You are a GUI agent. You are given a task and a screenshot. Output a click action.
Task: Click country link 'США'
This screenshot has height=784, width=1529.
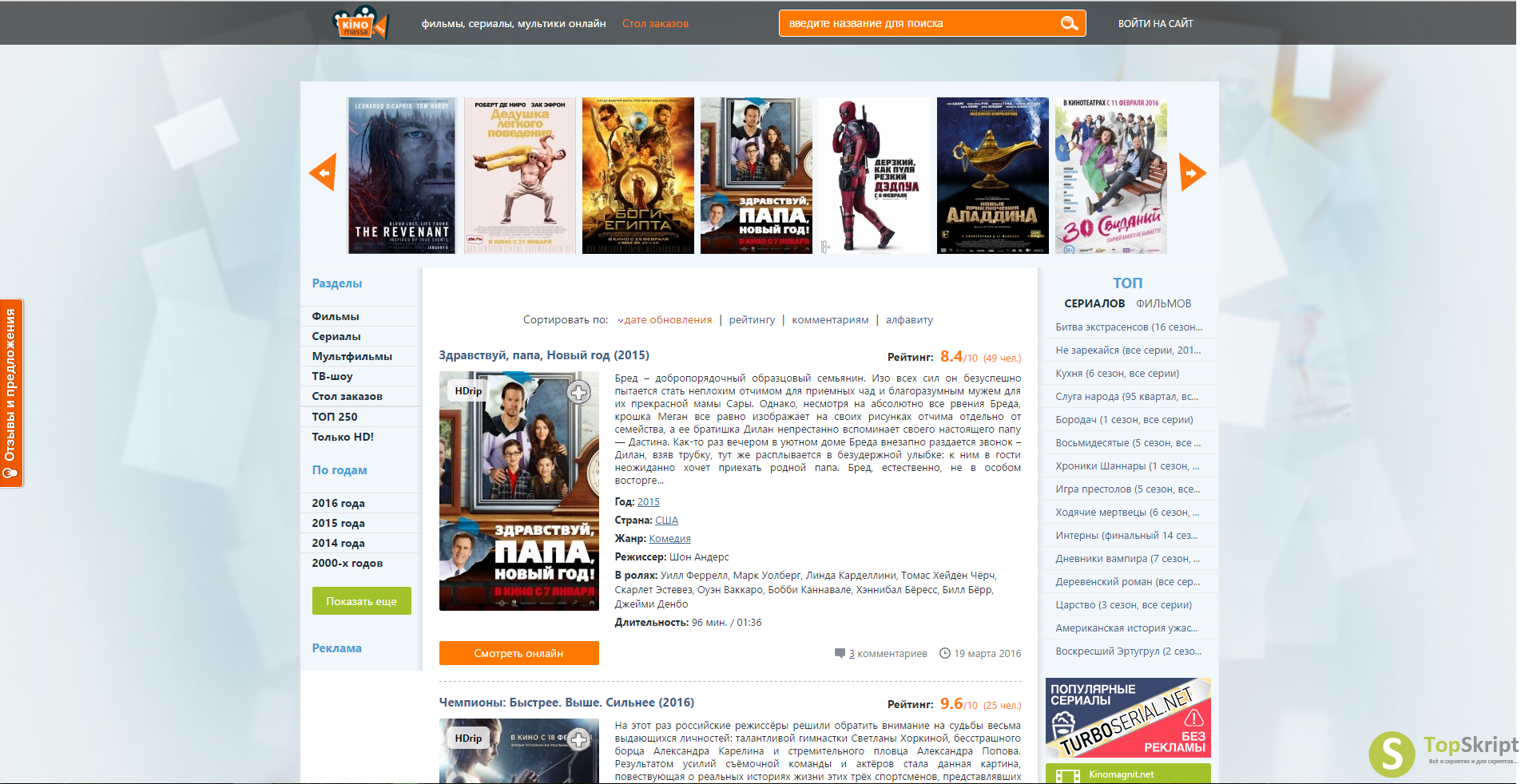click(666, 520)
